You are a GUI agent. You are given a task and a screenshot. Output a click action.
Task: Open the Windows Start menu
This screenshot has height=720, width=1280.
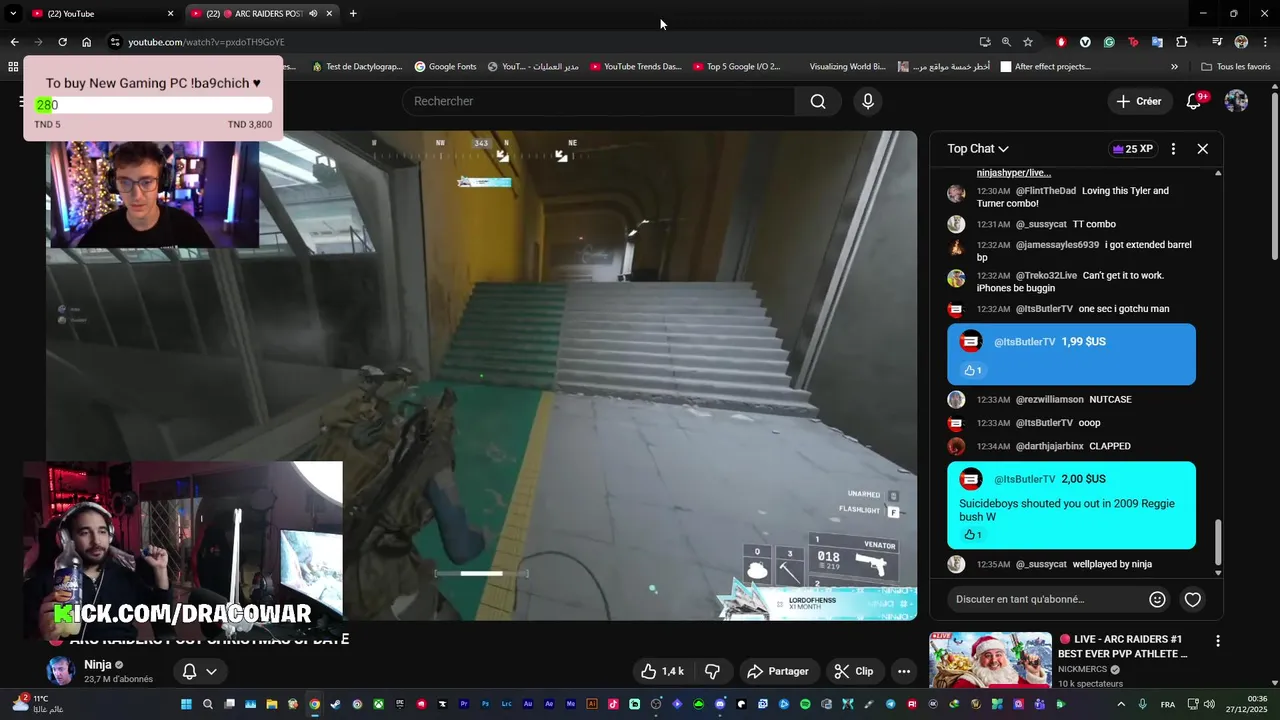tap(185, 704)
